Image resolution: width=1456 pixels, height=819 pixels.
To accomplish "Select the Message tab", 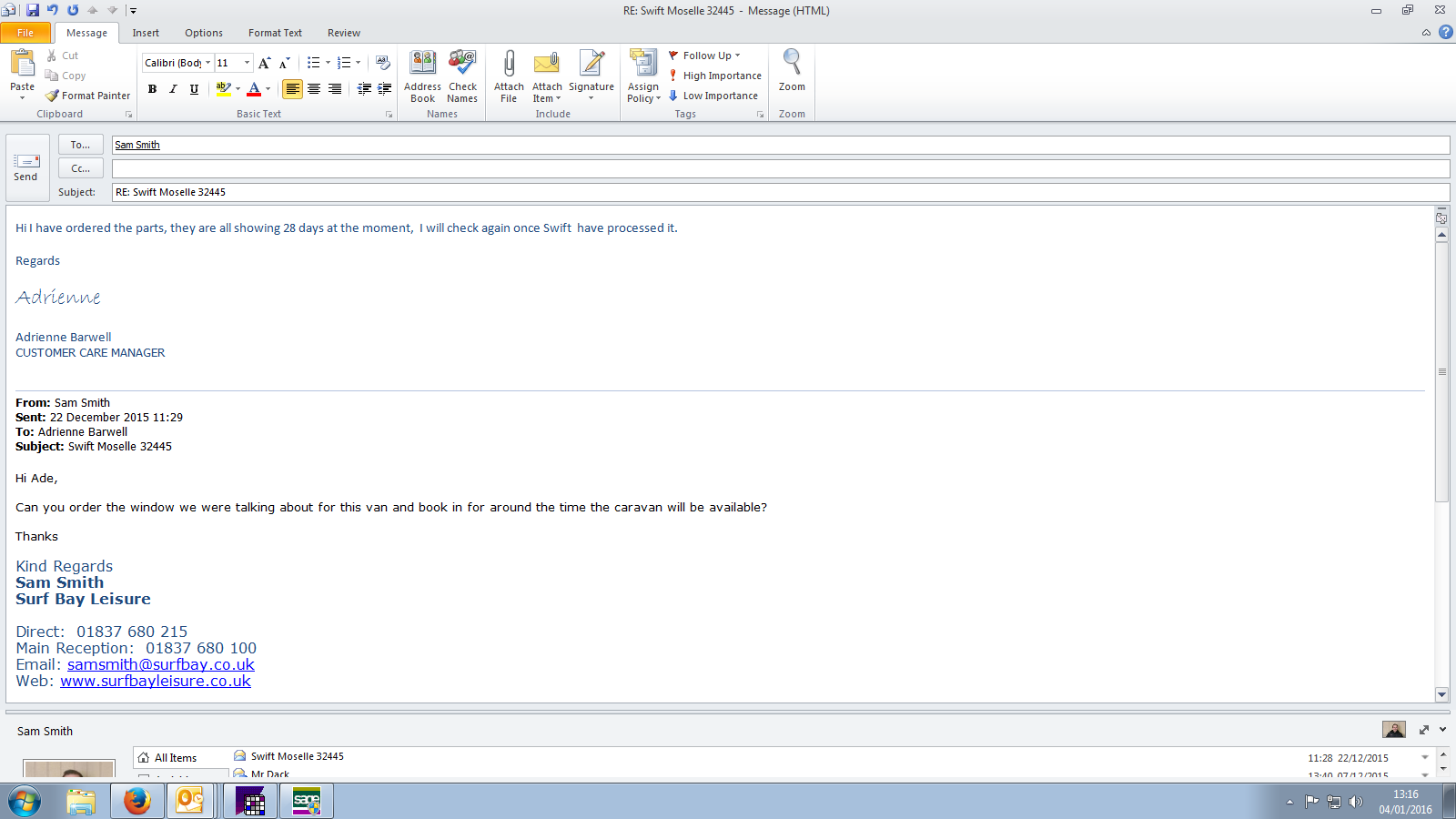I will [x=86, y=33].
